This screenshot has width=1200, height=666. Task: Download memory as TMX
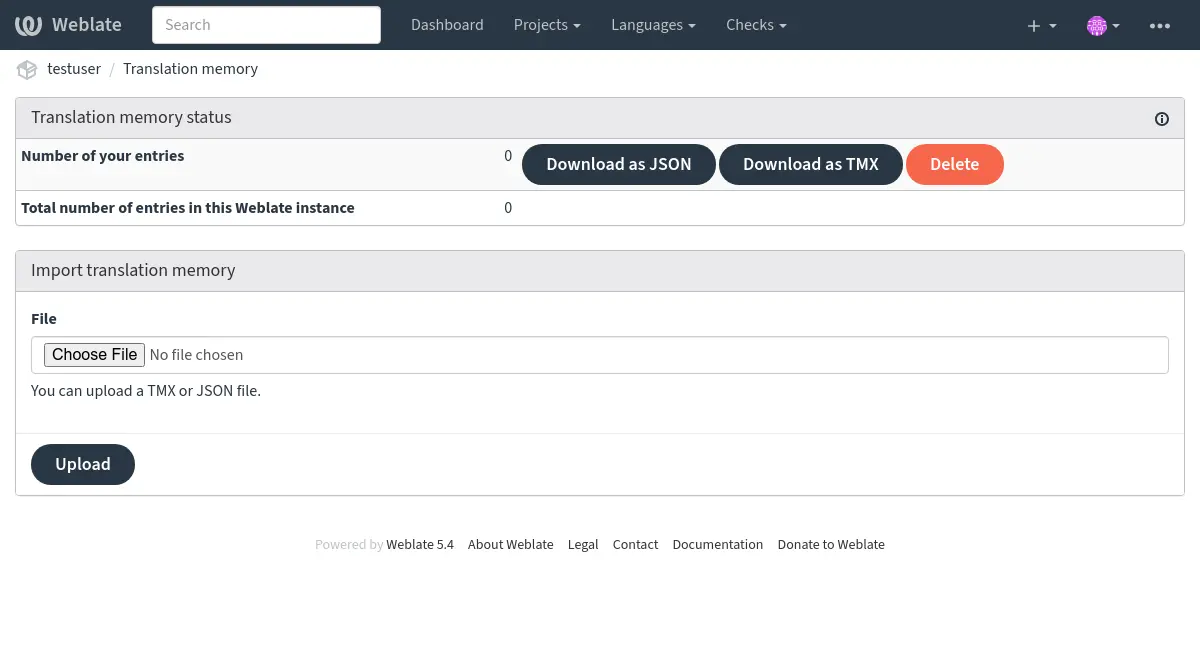pyautogui.click(x=811, y=165)
